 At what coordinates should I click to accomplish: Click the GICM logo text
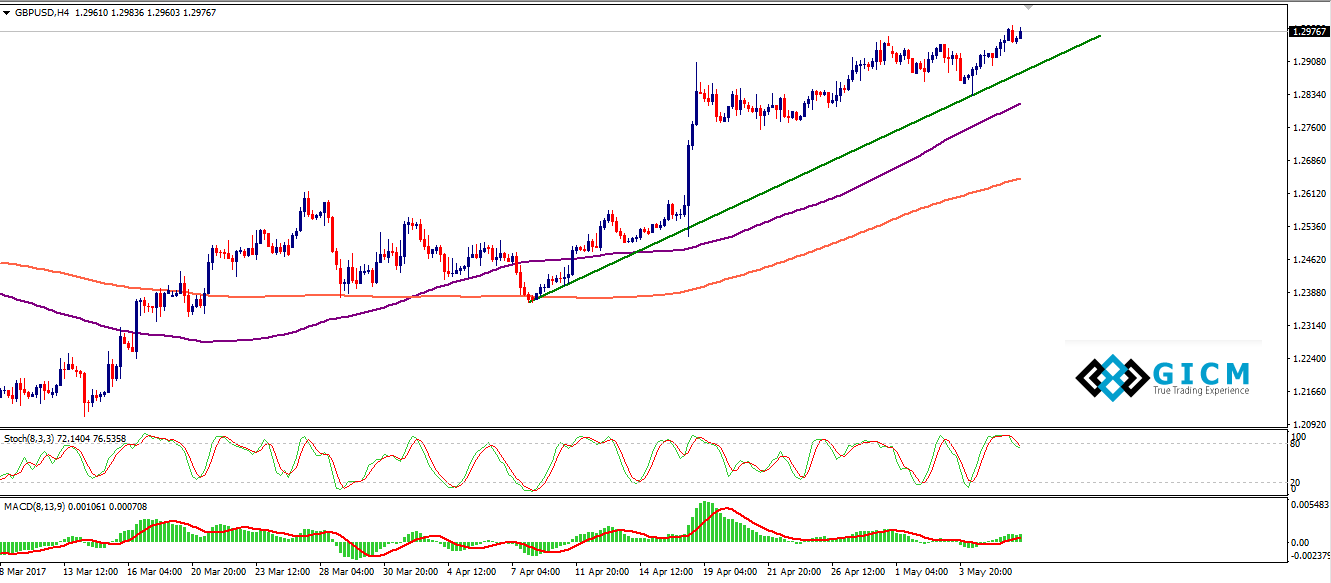pos(1200,373)
